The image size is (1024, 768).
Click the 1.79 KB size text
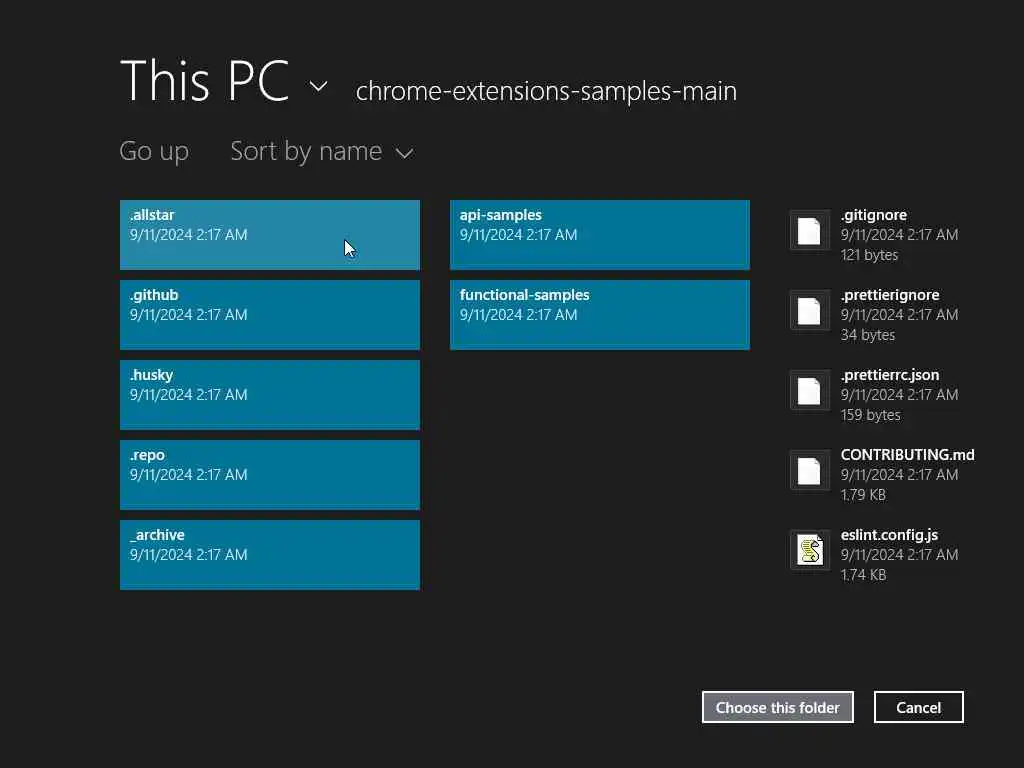tap(863, 494)
